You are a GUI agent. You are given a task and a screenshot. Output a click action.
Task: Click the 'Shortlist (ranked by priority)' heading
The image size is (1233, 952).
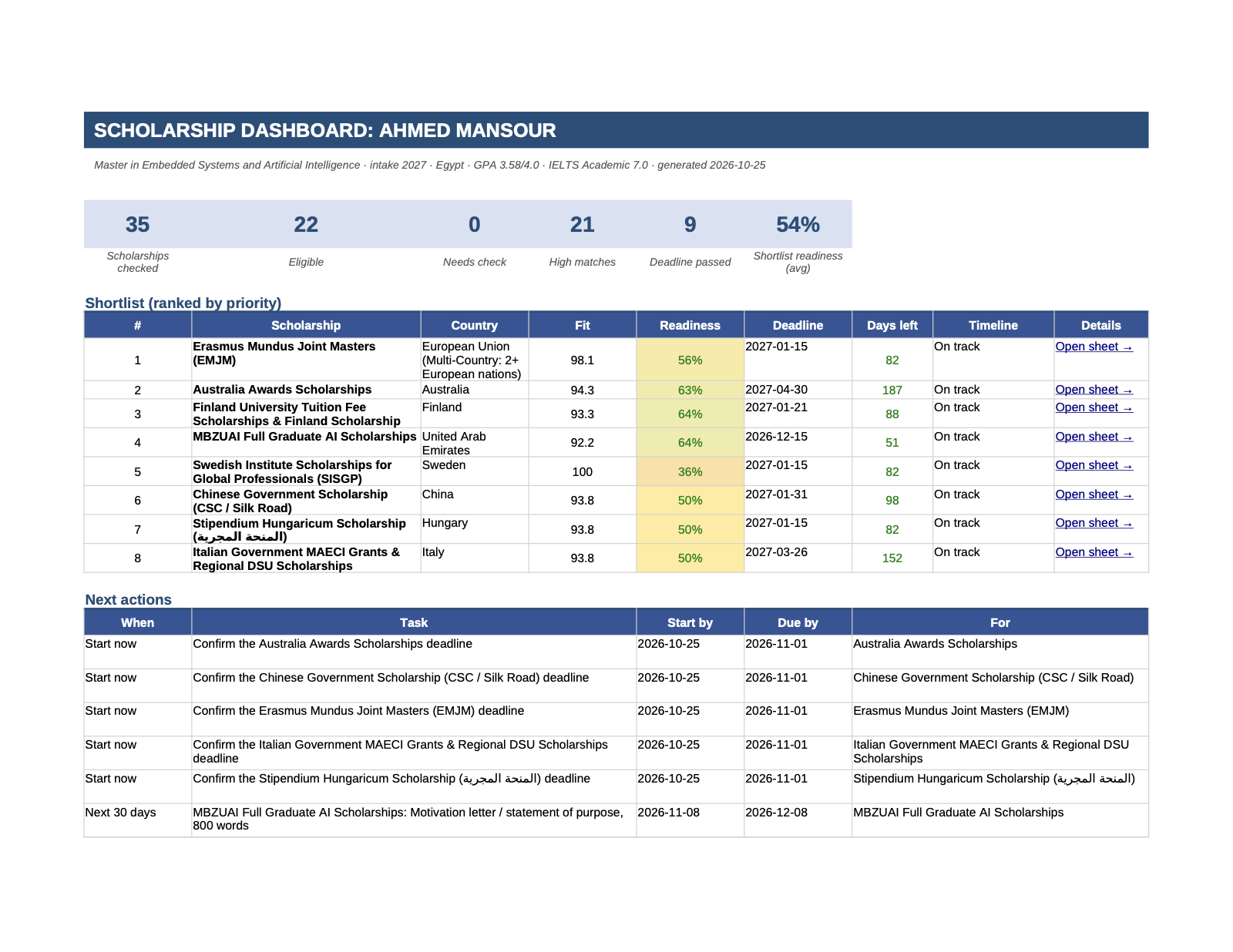(183, 303)
